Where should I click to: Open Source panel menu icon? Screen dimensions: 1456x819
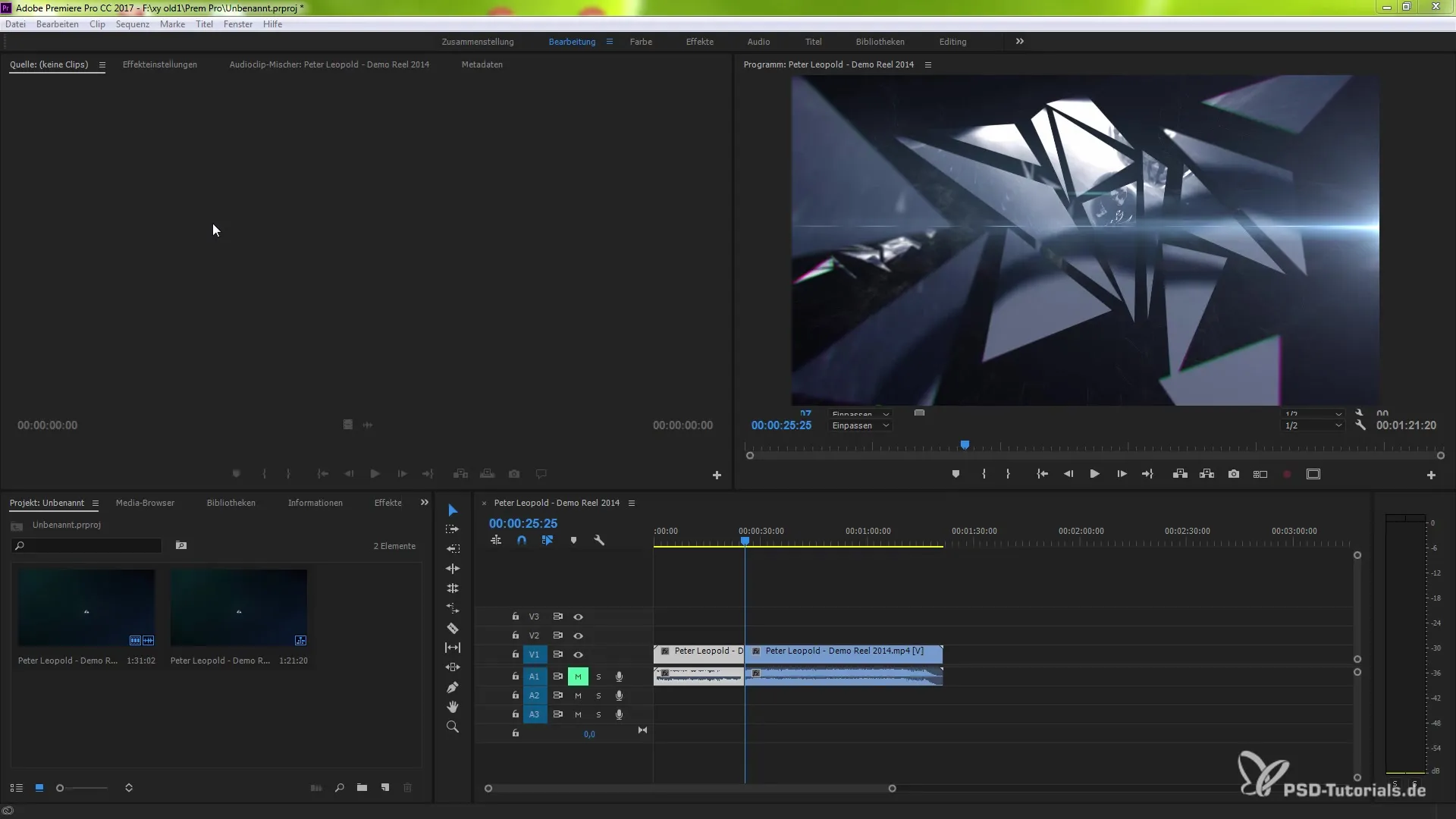tap(102, 65)
